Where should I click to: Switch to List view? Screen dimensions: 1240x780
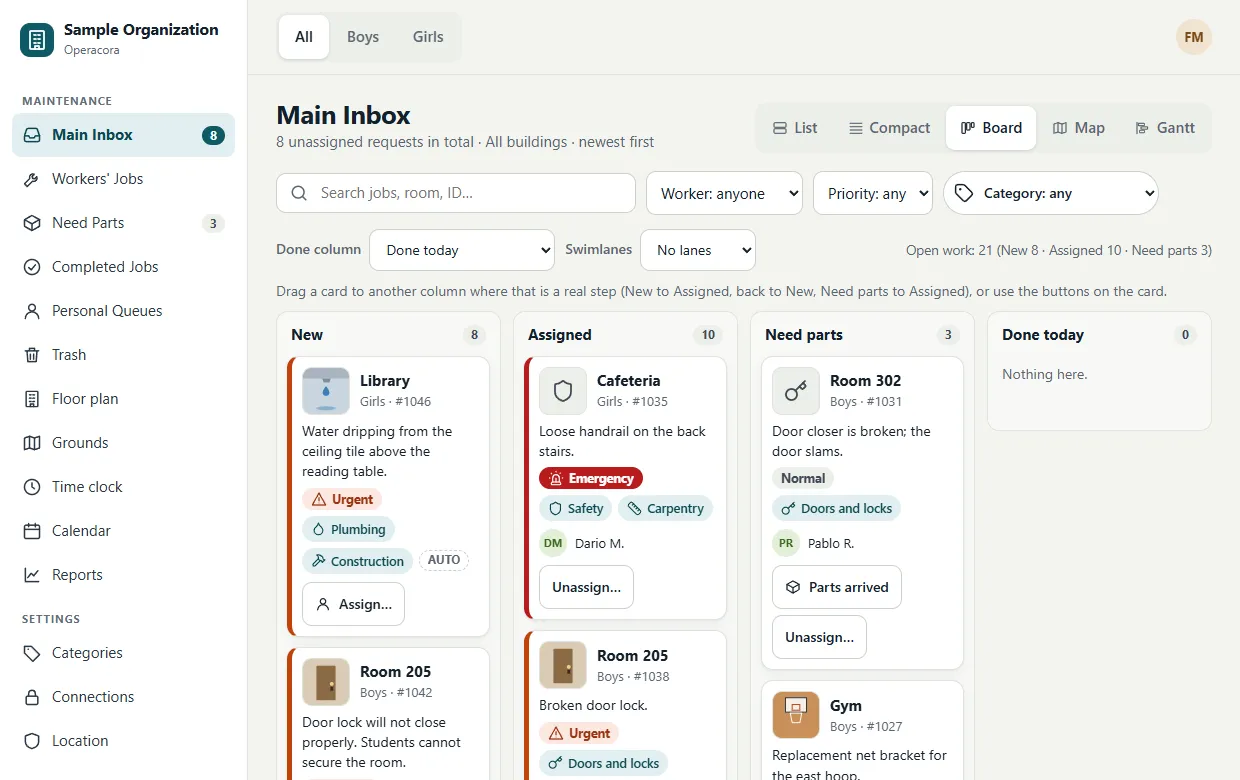point(795,128)
